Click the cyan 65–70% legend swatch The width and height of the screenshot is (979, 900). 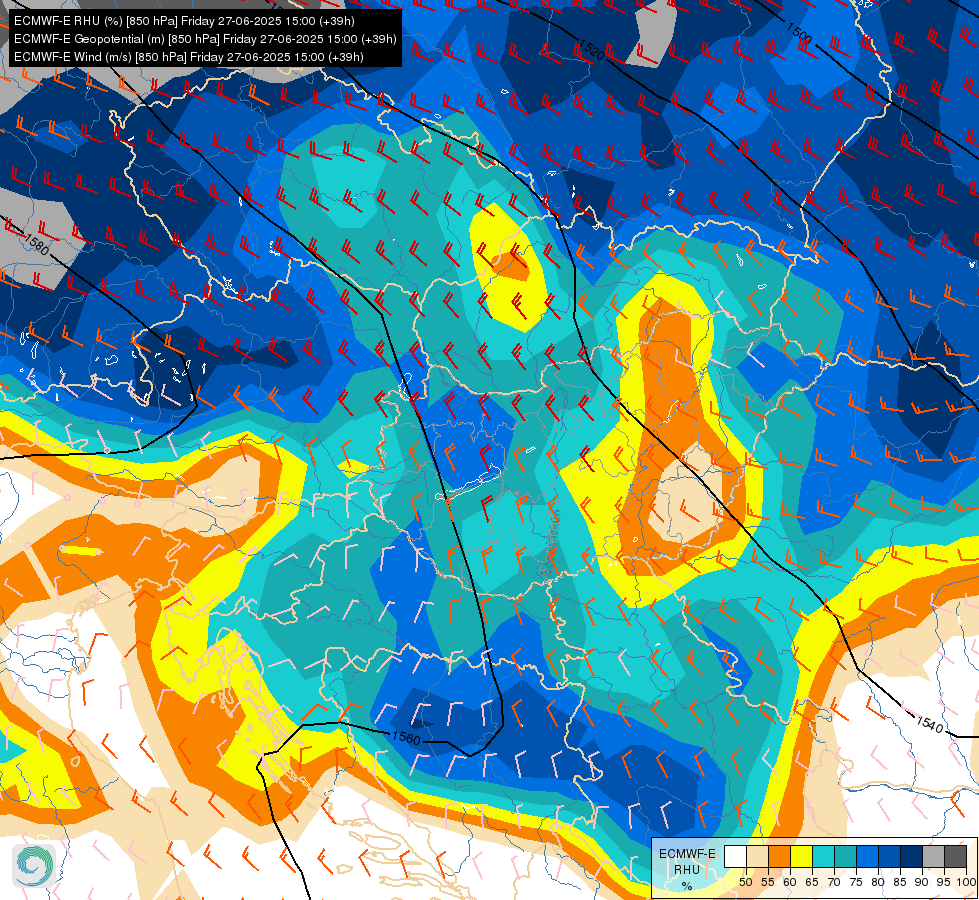coord(823,856)
